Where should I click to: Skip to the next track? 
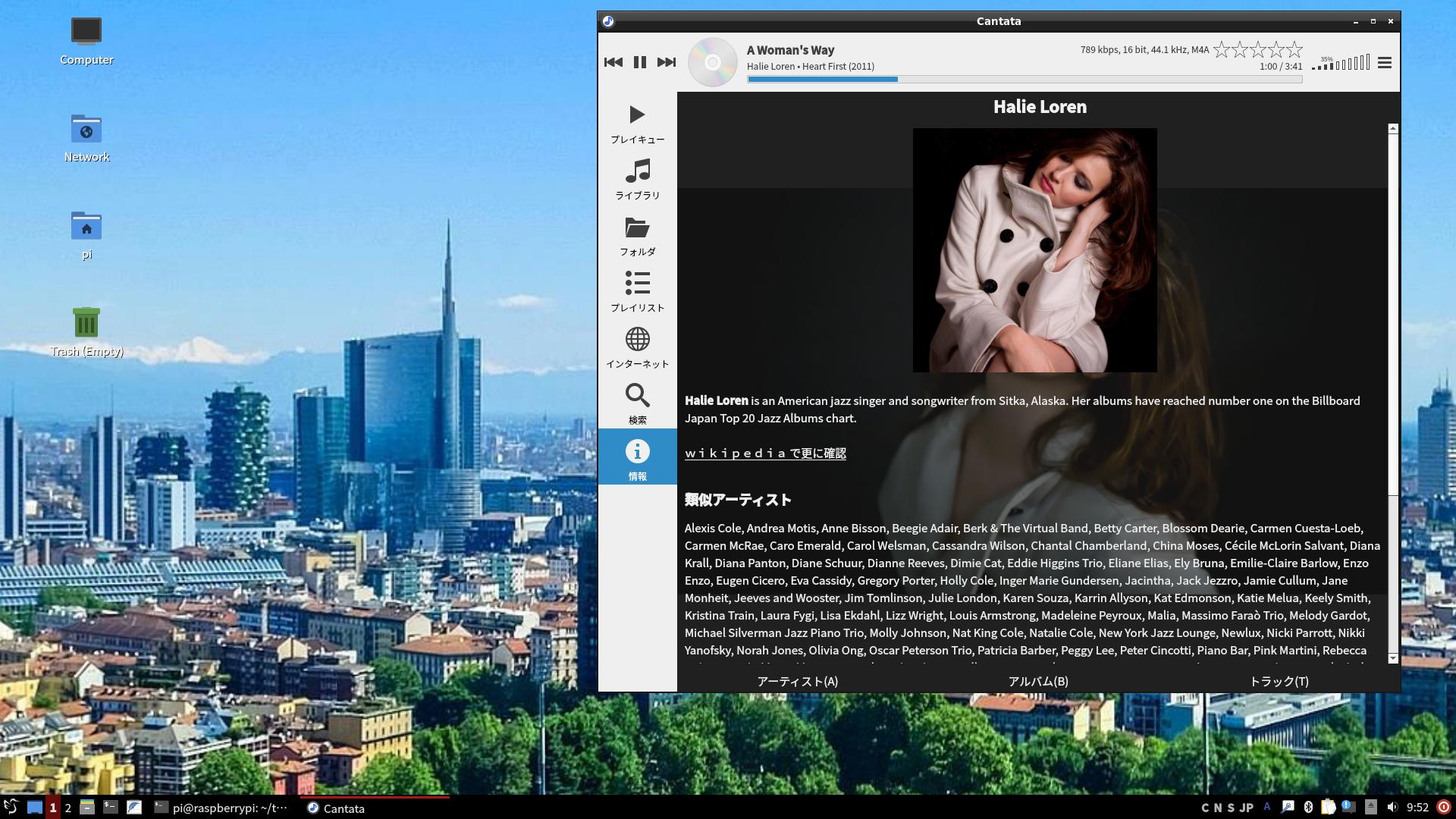coord(666,62)
